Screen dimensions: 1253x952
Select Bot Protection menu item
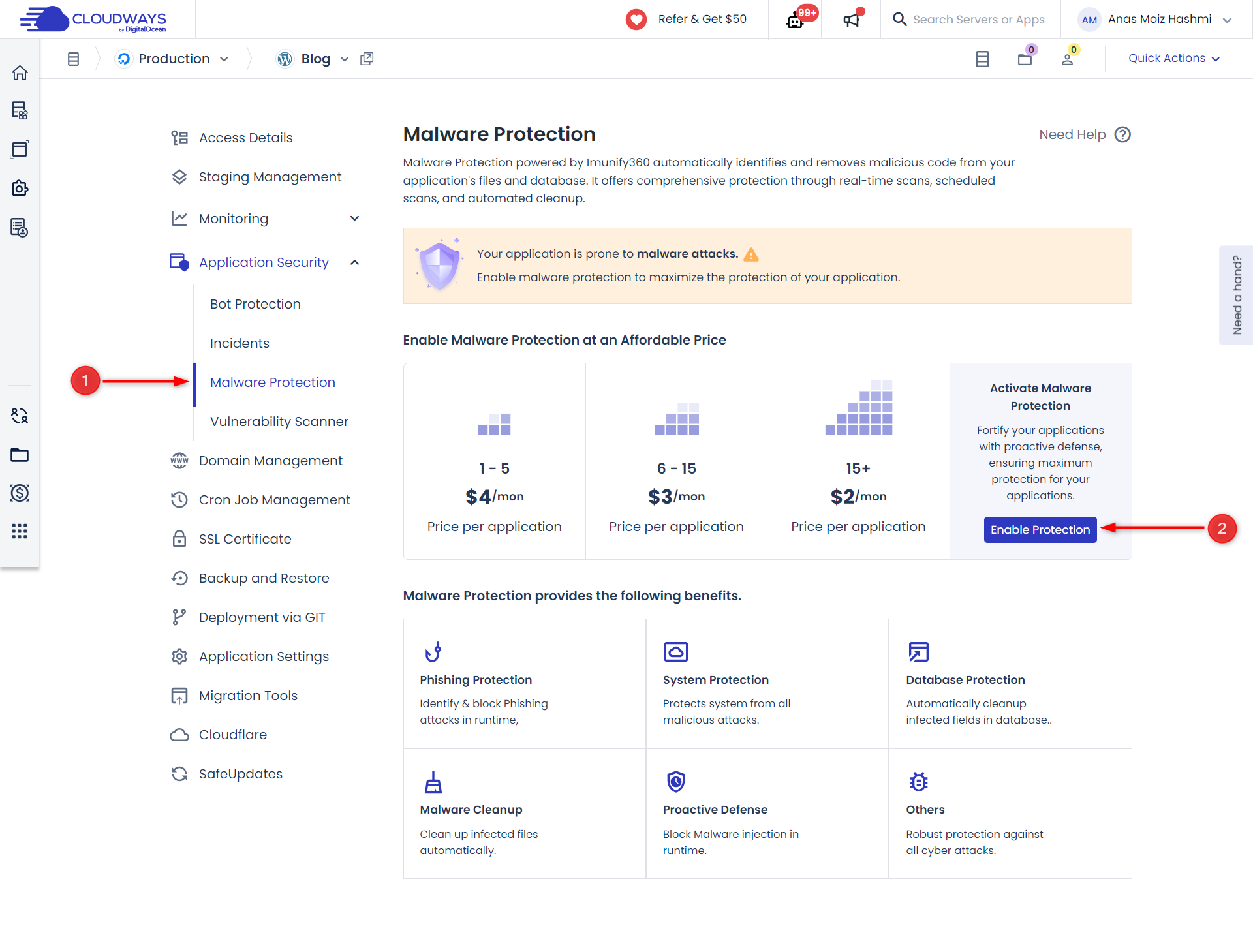255,304
